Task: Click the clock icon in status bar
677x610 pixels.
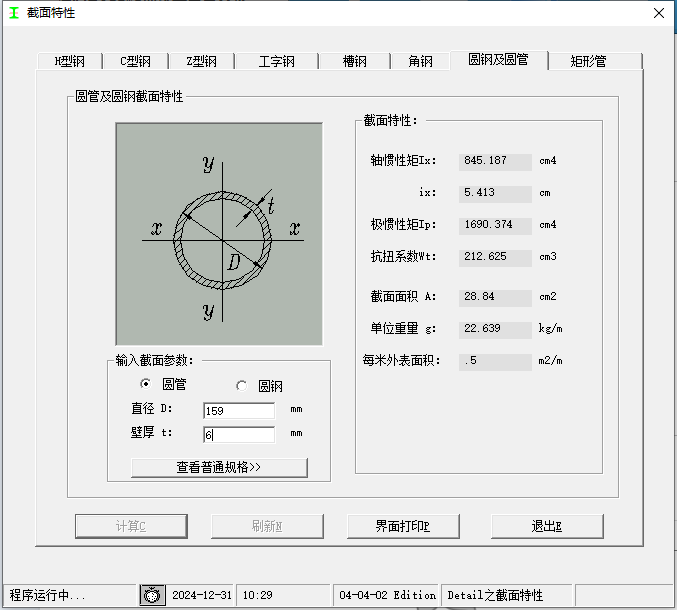Action: 152,595
